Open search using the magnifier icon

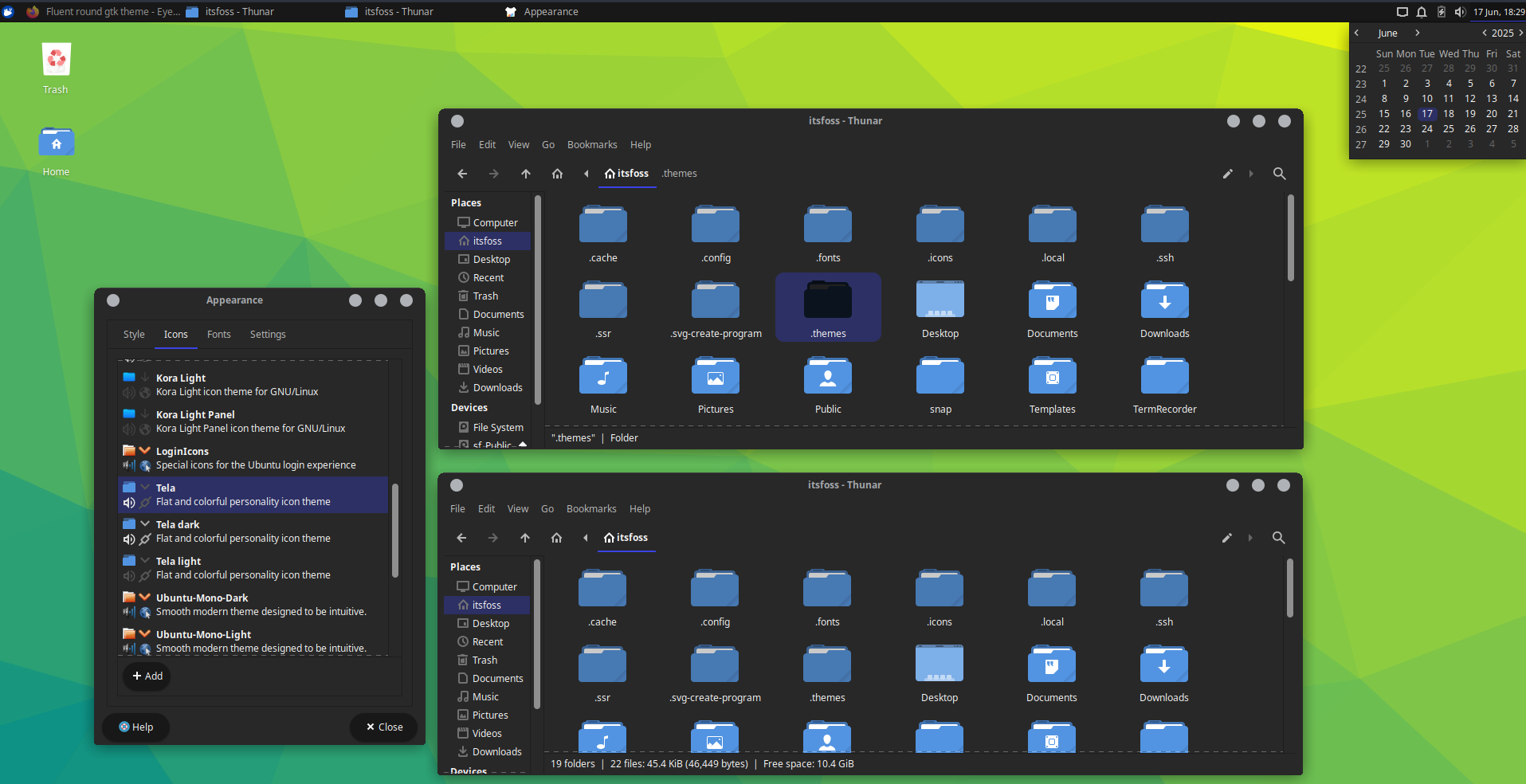click(x=1279, y=174)
